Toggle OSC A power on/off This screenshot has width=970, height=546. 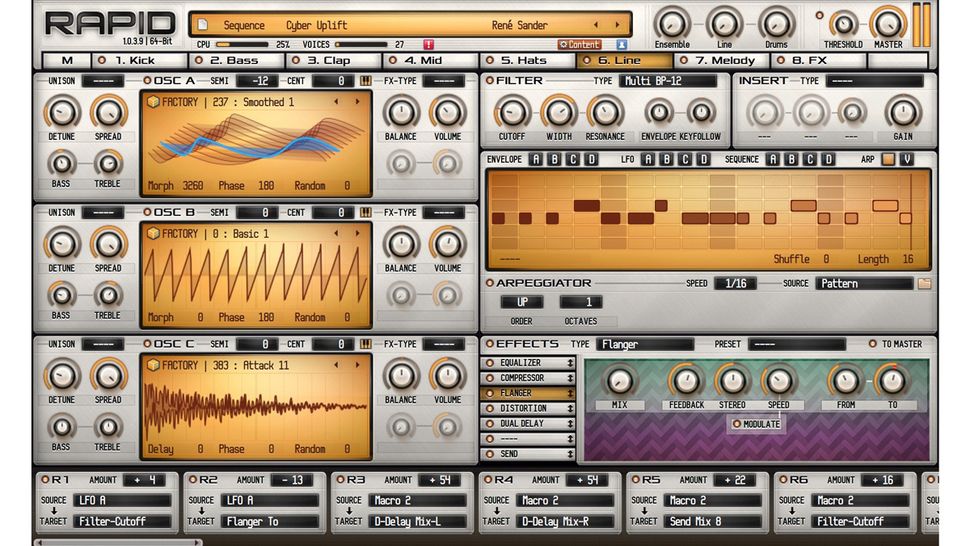click(x=147, y=81)
